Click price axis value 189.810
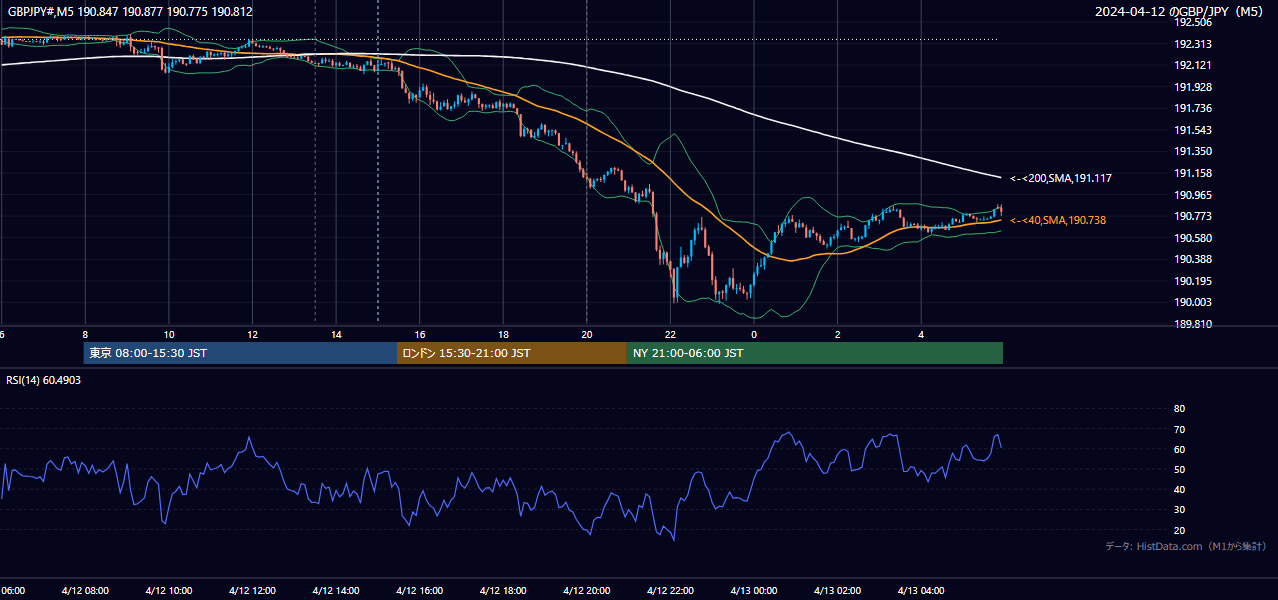This screenshot has height=600, width=1278. (1192, 324)
